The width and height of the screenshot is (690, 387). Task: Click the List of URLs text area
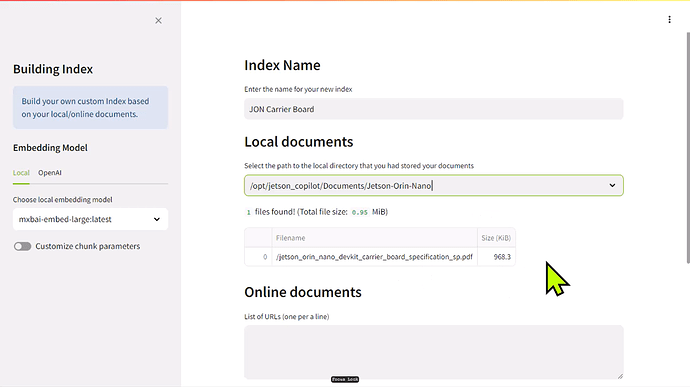click(x=433, y=352)
